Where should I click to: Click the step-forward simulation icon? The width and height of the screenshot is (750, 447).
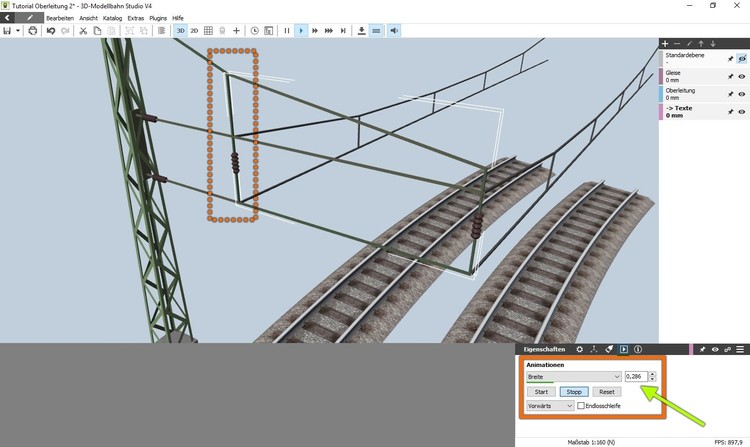coord(343,31)
